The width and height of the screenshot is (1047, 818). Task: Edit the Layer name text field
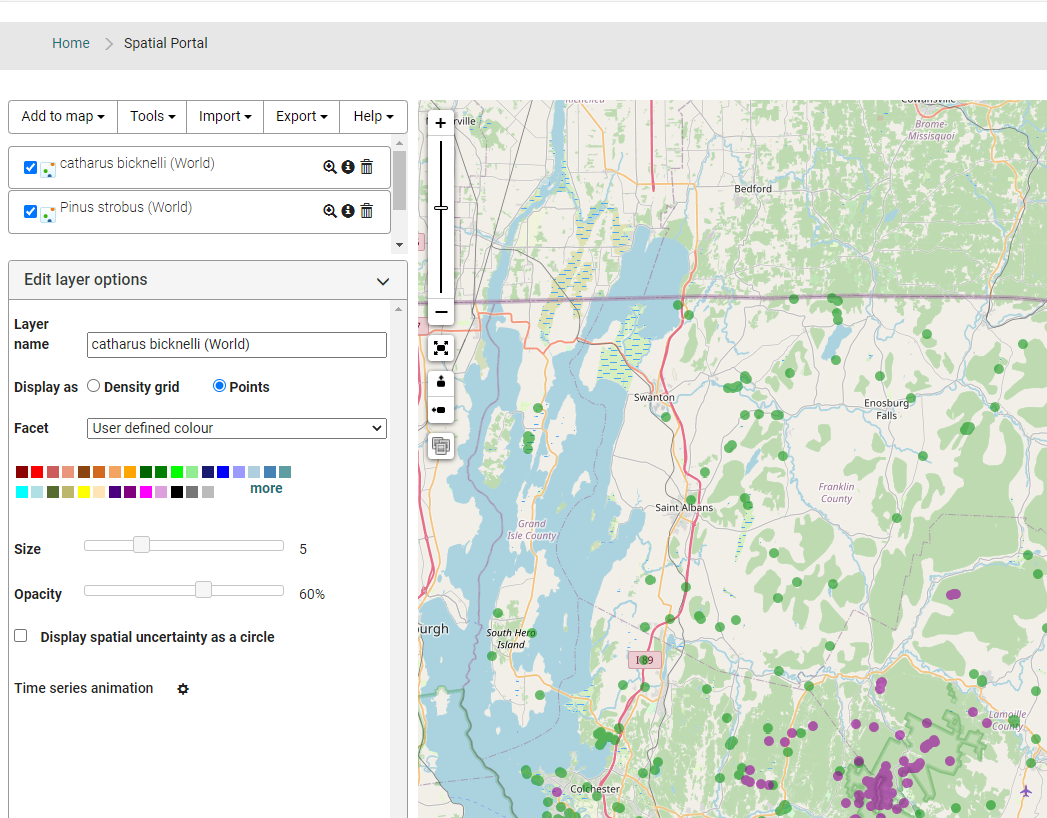[x=237, y=345]
